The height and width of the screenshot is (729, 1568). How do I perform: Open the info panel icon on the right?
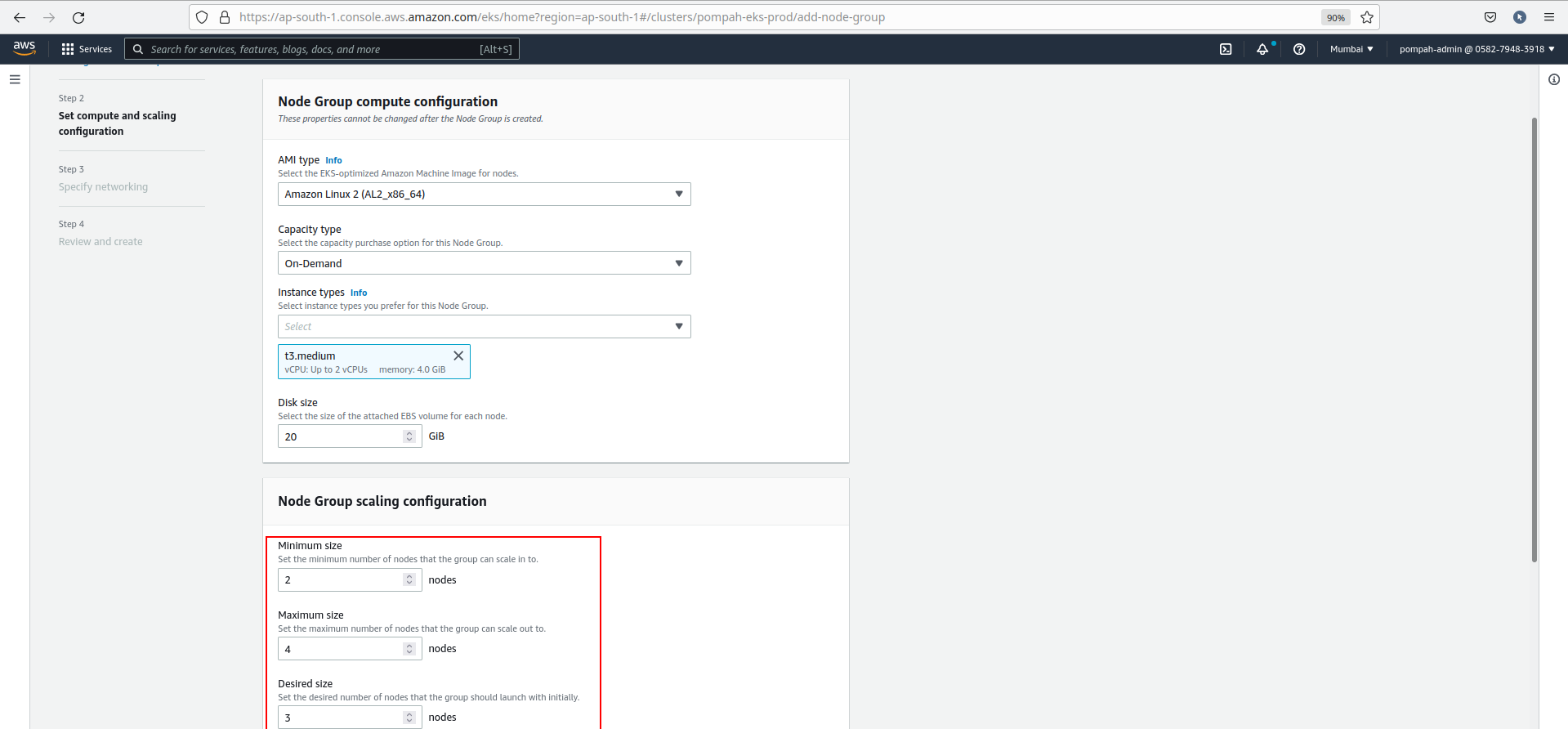point(1553,79)
